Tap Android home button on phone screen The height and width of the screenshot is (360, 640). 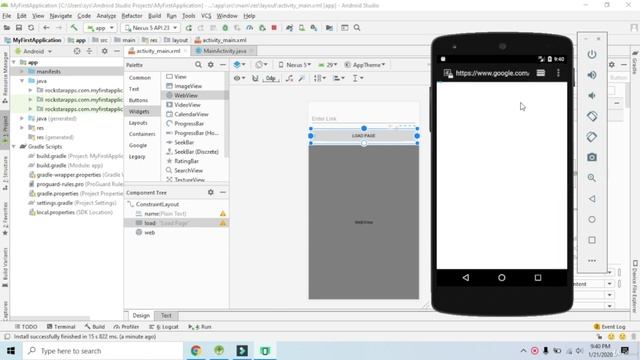(x=502, y=278)
